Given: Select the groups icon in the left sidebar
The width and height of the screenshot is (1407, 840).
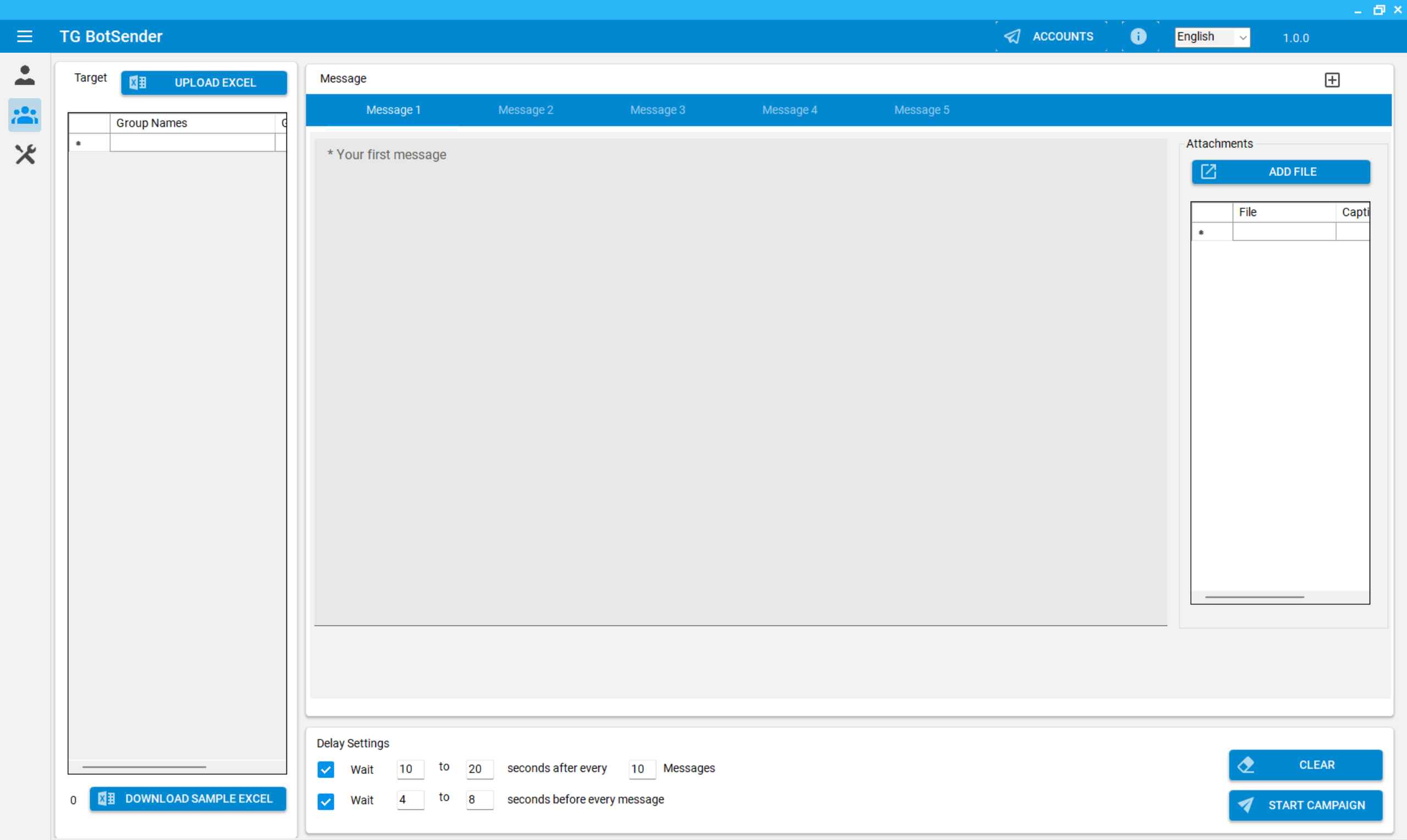Looking at the screenshot, I should [x=25, y=114].
